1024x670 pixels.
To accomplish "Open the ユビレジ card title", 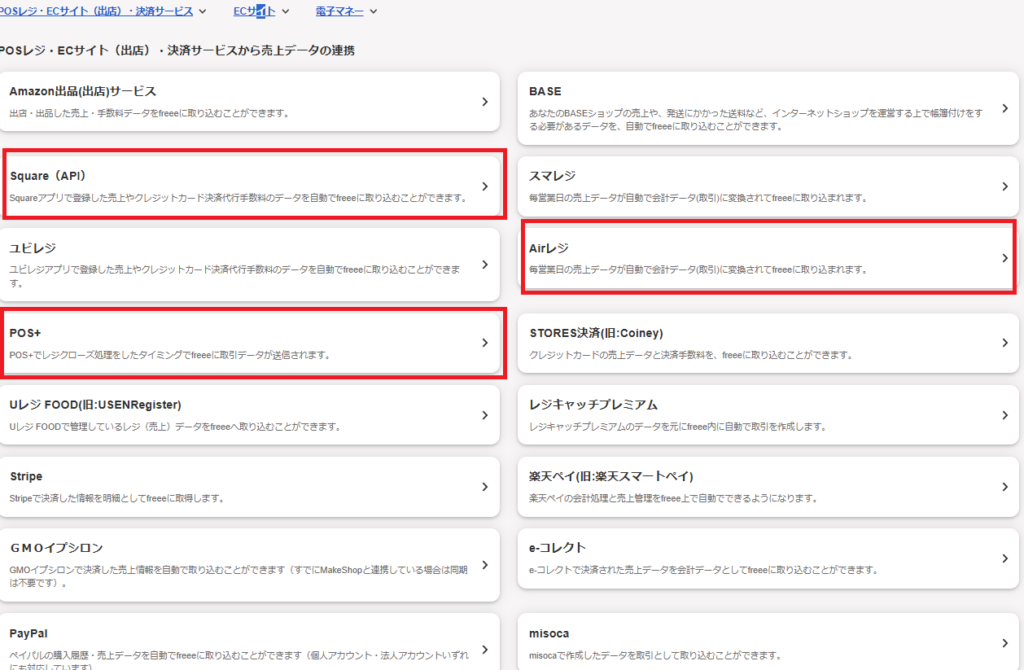I will tap(33, 248).
